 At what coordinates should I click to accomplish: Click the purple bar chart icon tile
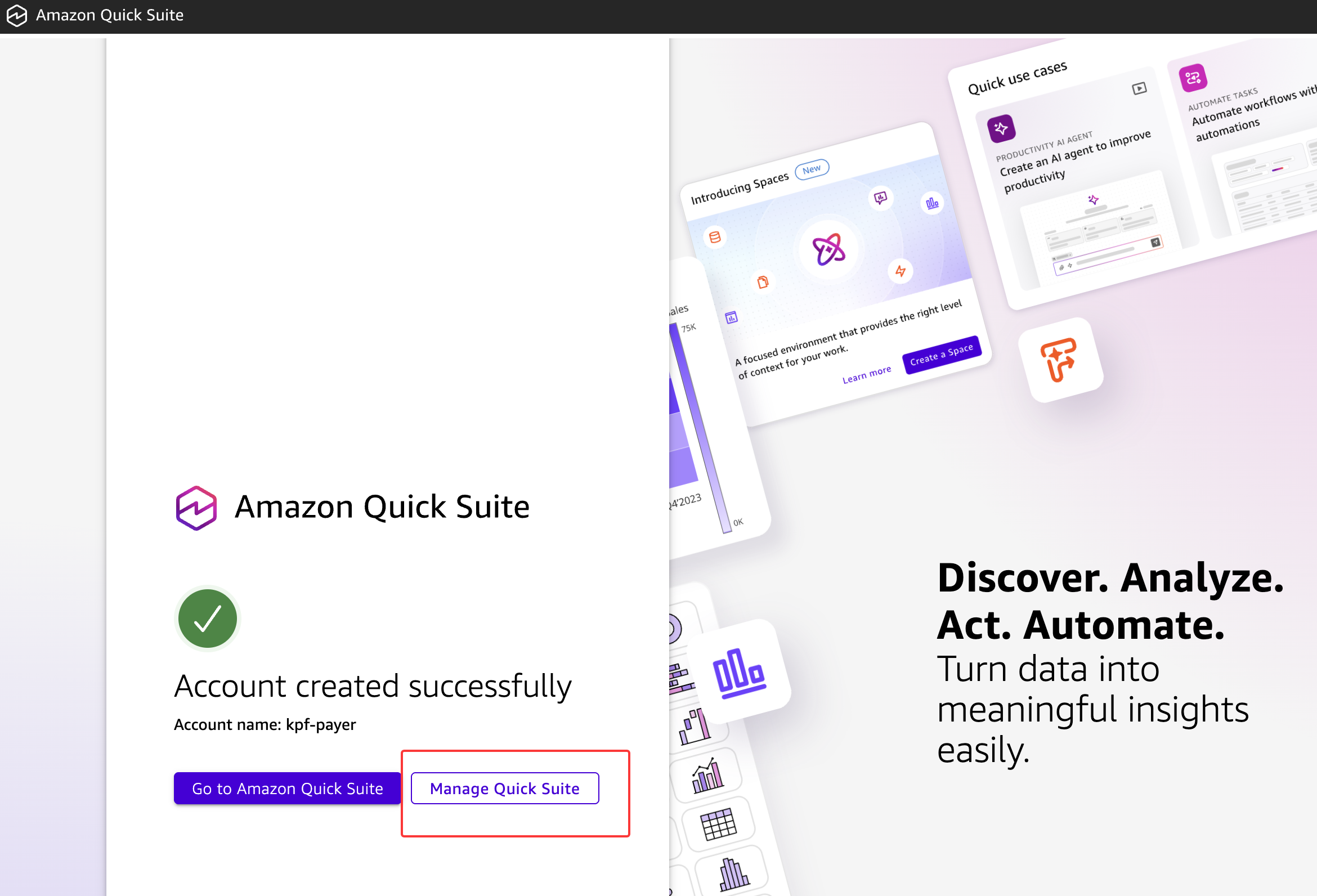(739, 672)
